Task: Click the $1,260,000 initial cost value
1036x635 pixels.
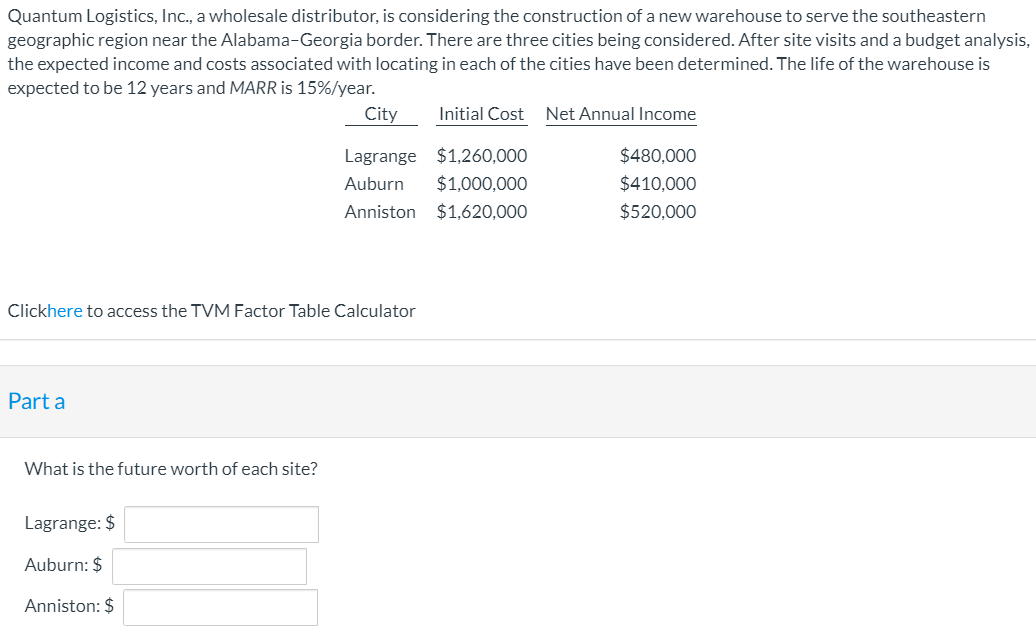Action: pyautogui.click(x=482, y=155)
